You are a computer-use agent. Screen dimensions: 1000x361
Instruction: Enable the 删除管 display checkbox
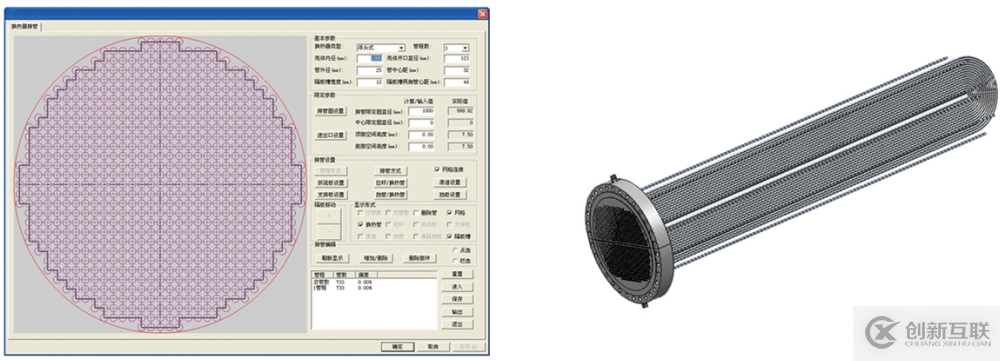(x=416, y=213)
